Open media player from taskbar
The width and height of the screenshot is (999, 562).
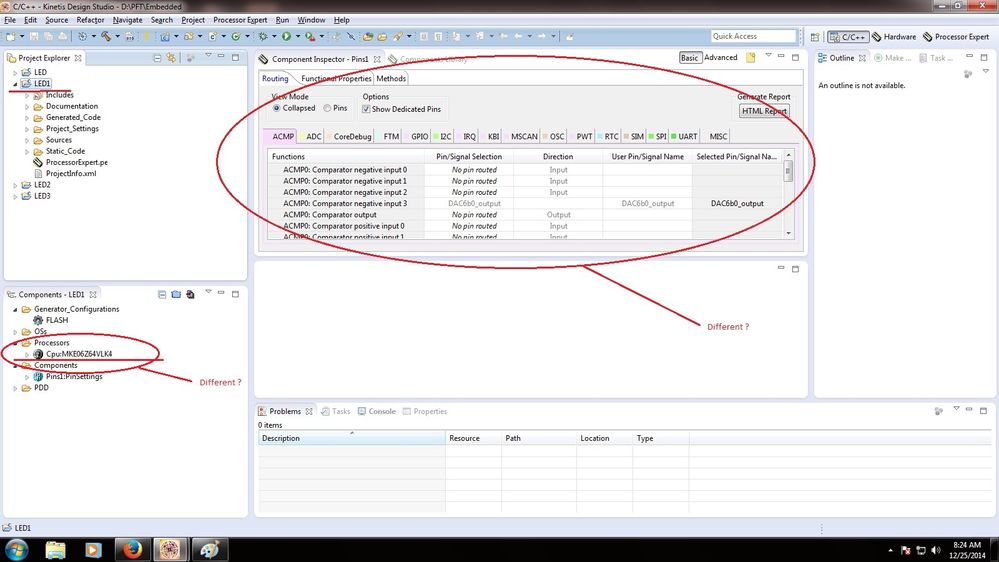coord(94,549)
